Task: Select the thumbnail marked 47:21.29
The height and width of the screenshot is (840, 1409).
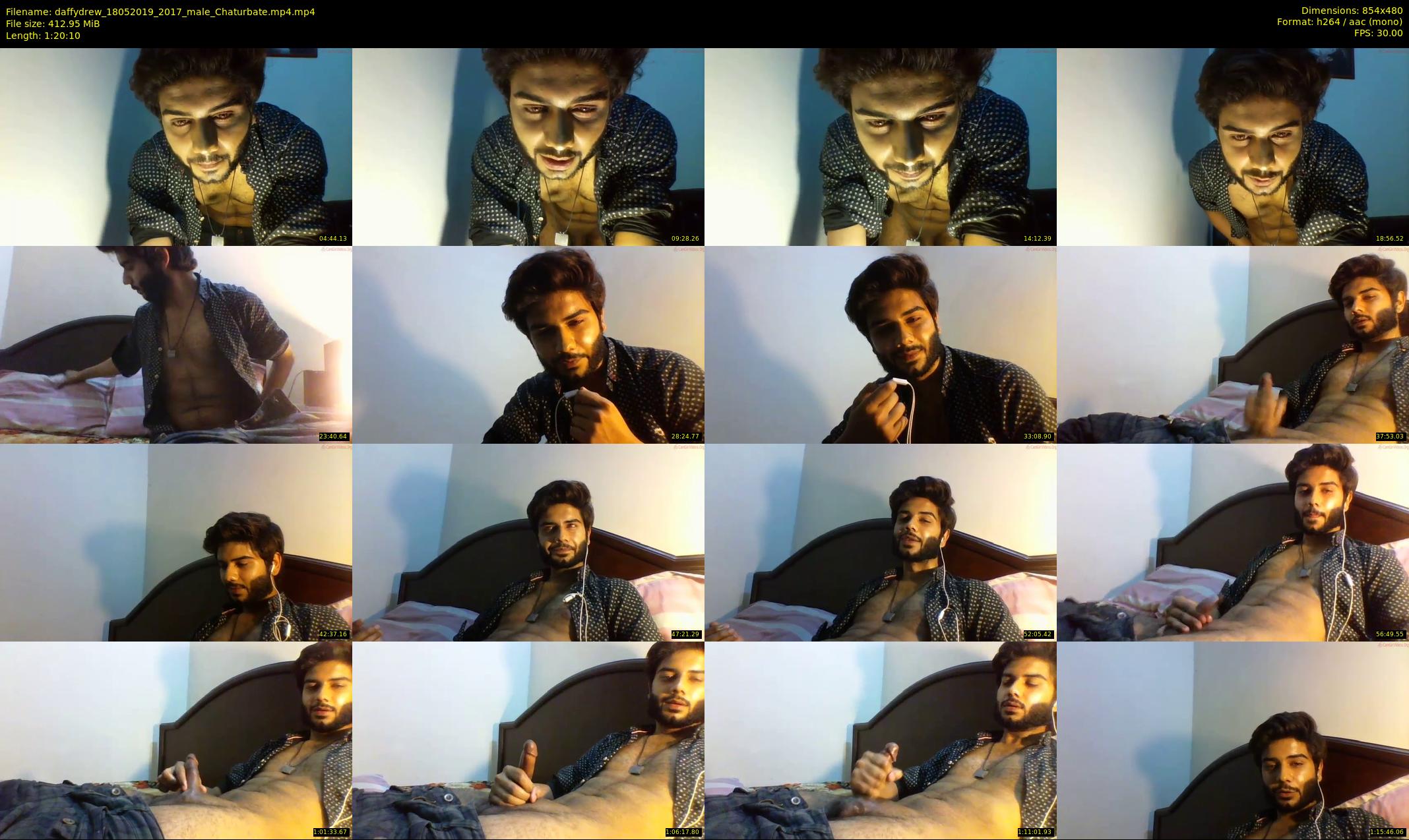Action: pyautogui.click(x=528, y=542)
